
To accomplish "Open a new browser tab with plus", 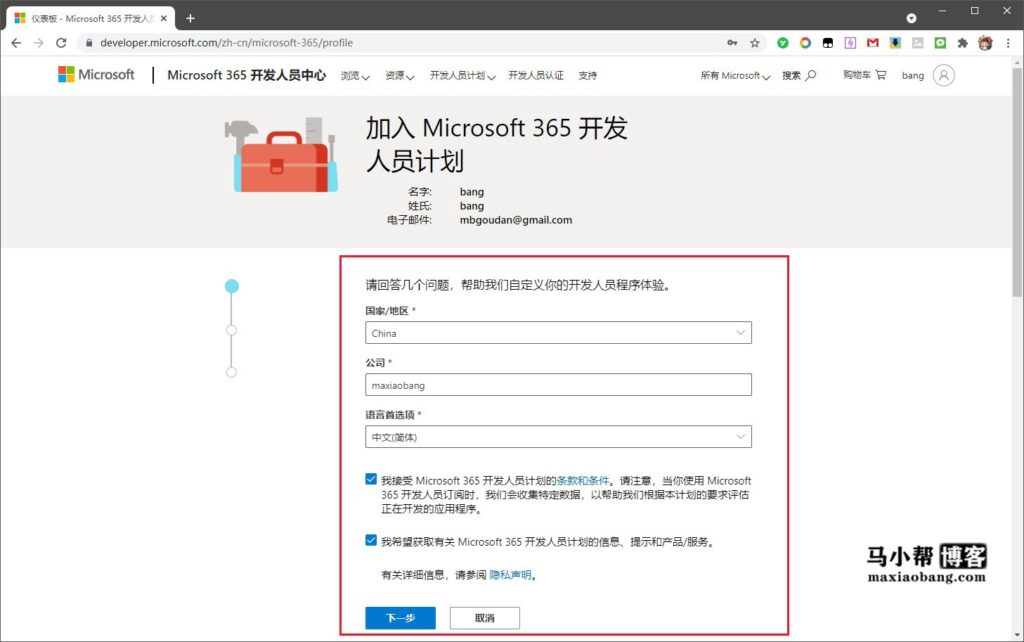I will click(x=190, y=18).
